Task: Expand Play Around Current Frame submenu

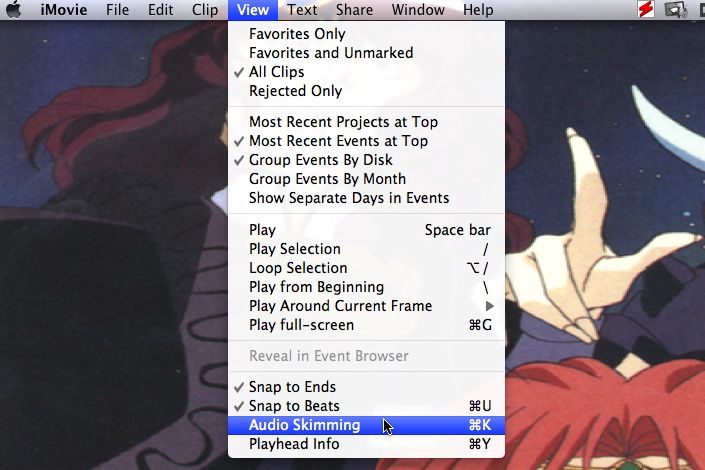Action: tap(366, 306)
